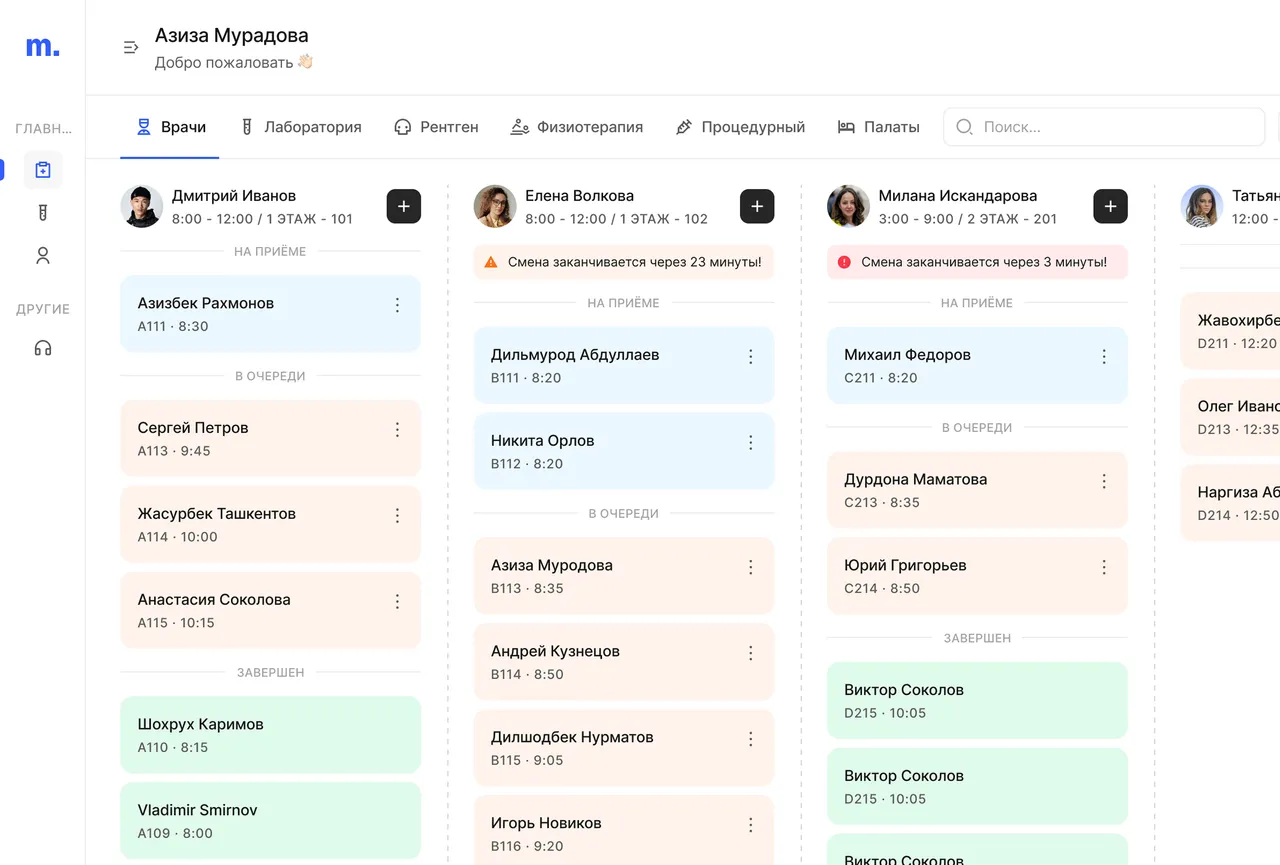Open options menu for Азизбек Рахмонов
The image size is (1280, 865).
[397, 305]
